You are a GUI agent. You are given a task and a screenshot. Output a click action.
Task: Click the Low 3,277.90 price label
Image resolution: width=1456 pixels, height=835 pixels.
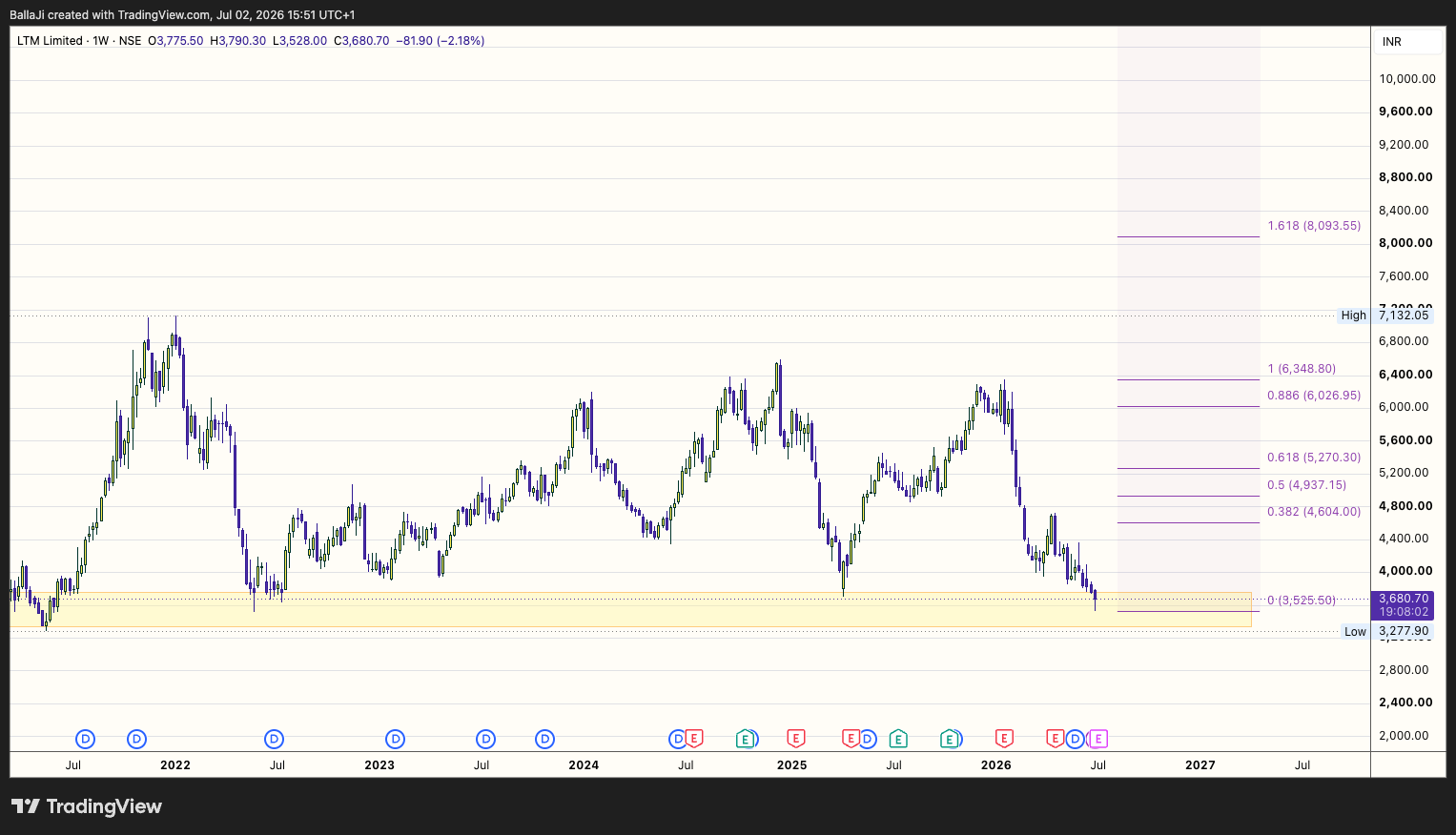click(1386, 631)
